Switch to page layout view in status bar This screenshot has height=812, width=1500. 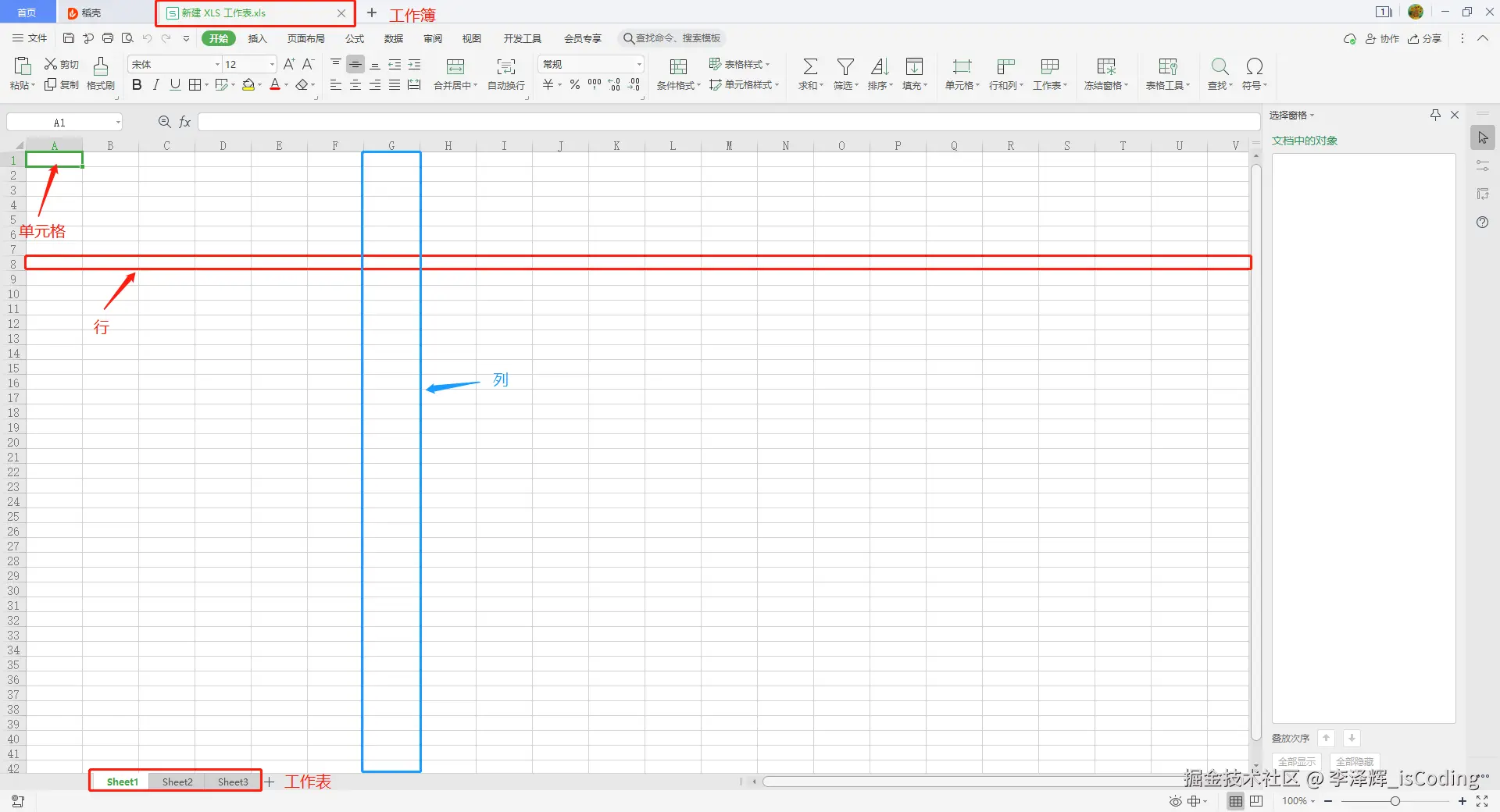pyautogui.click(x=1256, y=801)
